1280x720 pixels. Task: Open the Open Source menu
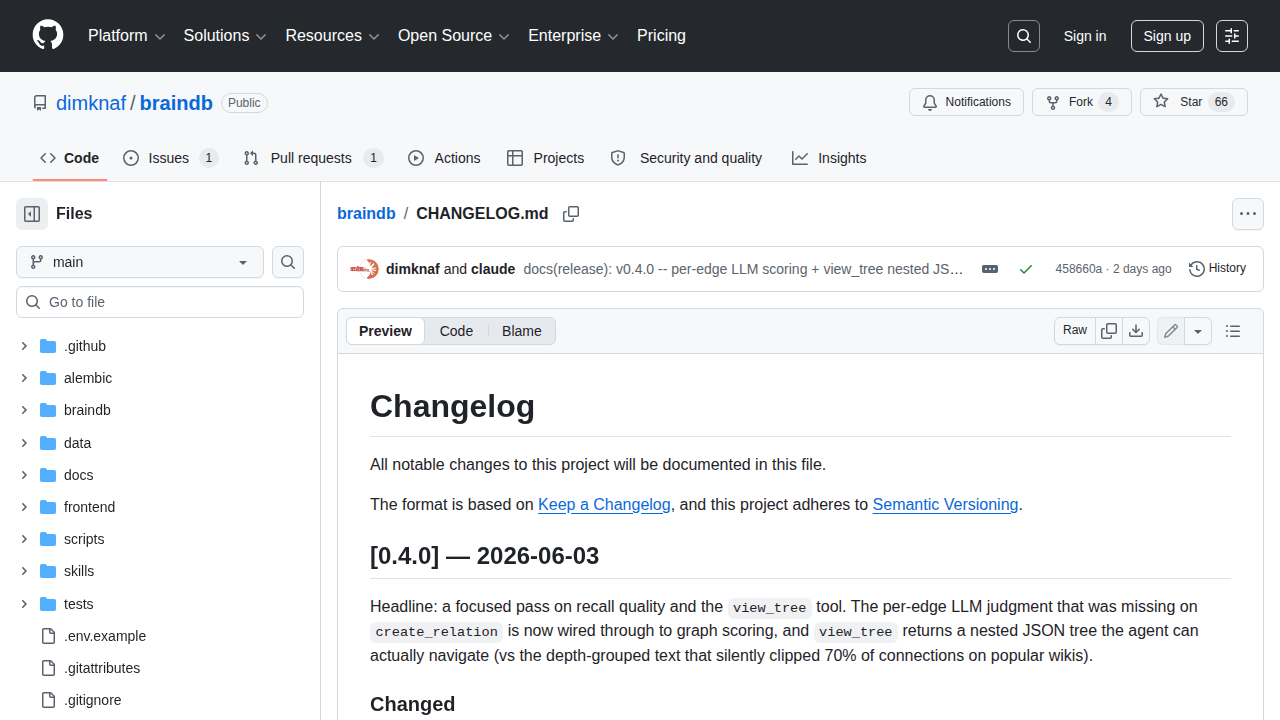point(454,36)
